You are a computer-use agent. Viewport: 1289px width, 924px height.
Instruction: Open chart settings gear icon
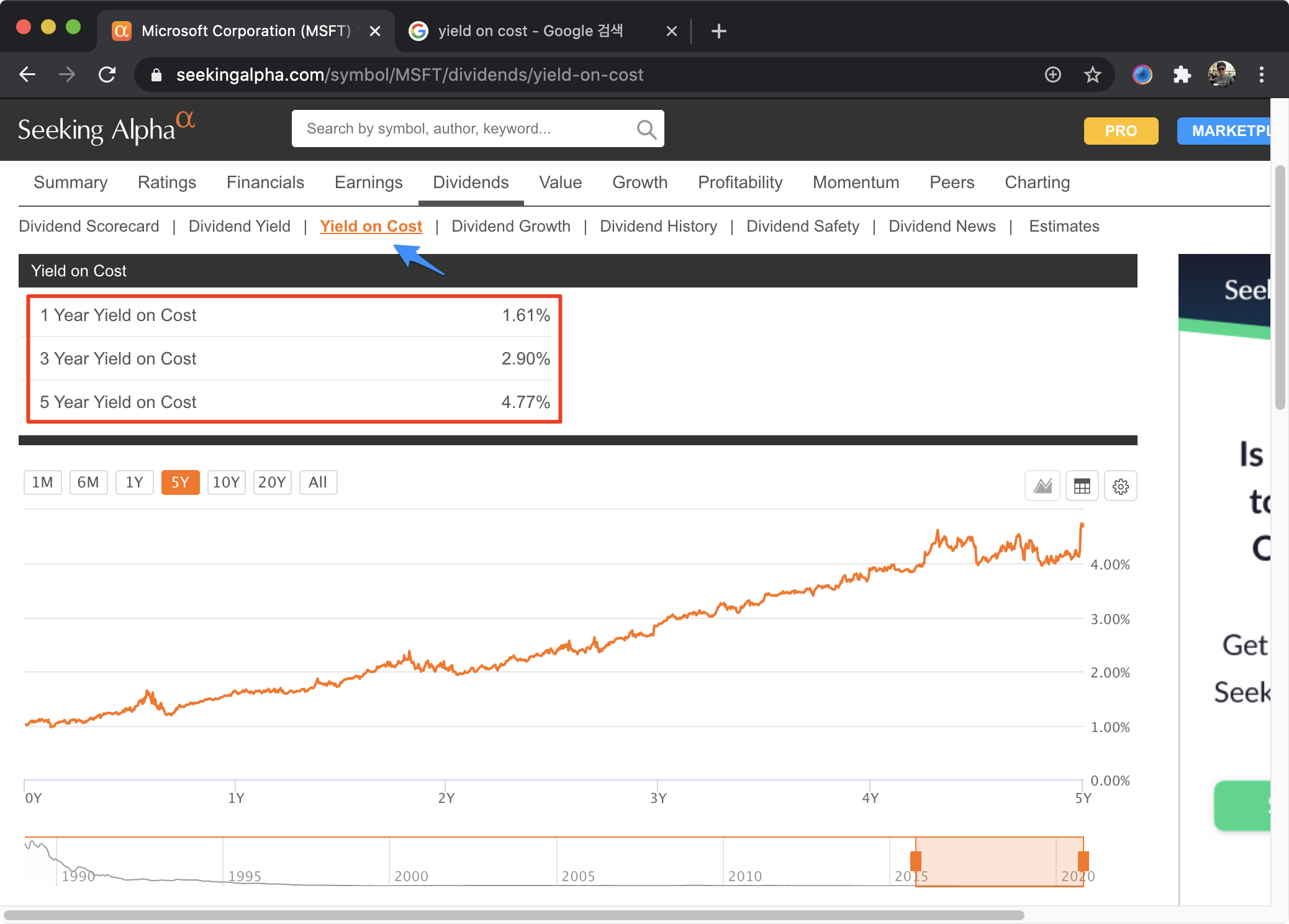point(1121,486)
